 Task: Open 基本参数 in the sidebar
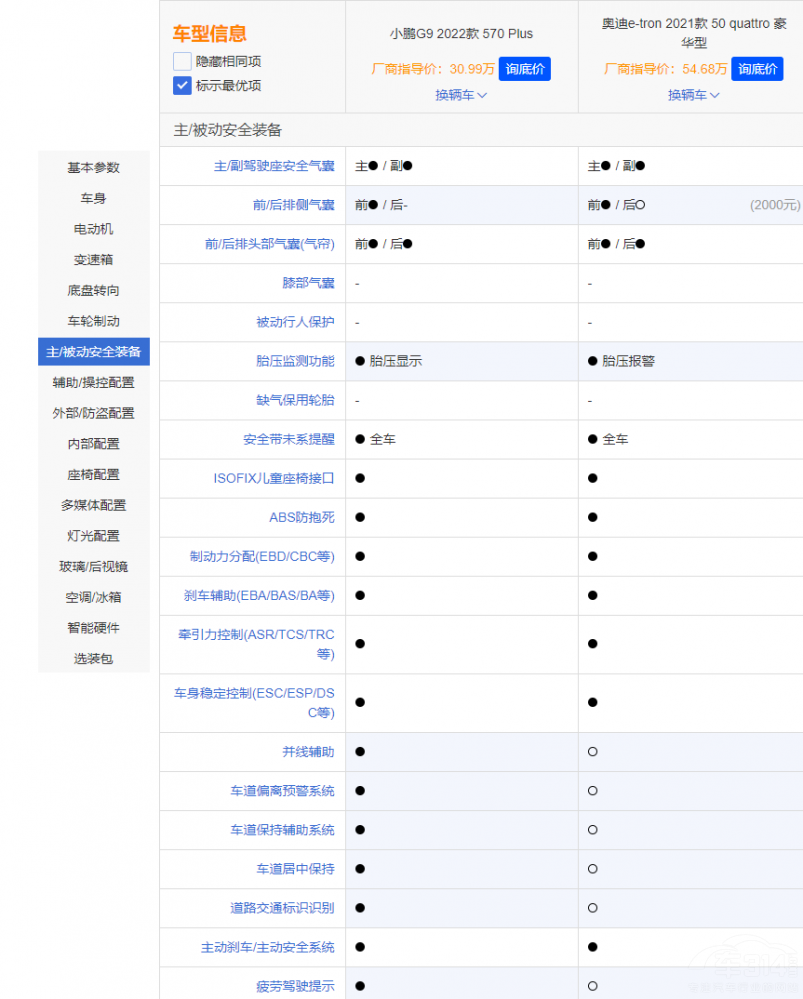(x=94, y=167)
